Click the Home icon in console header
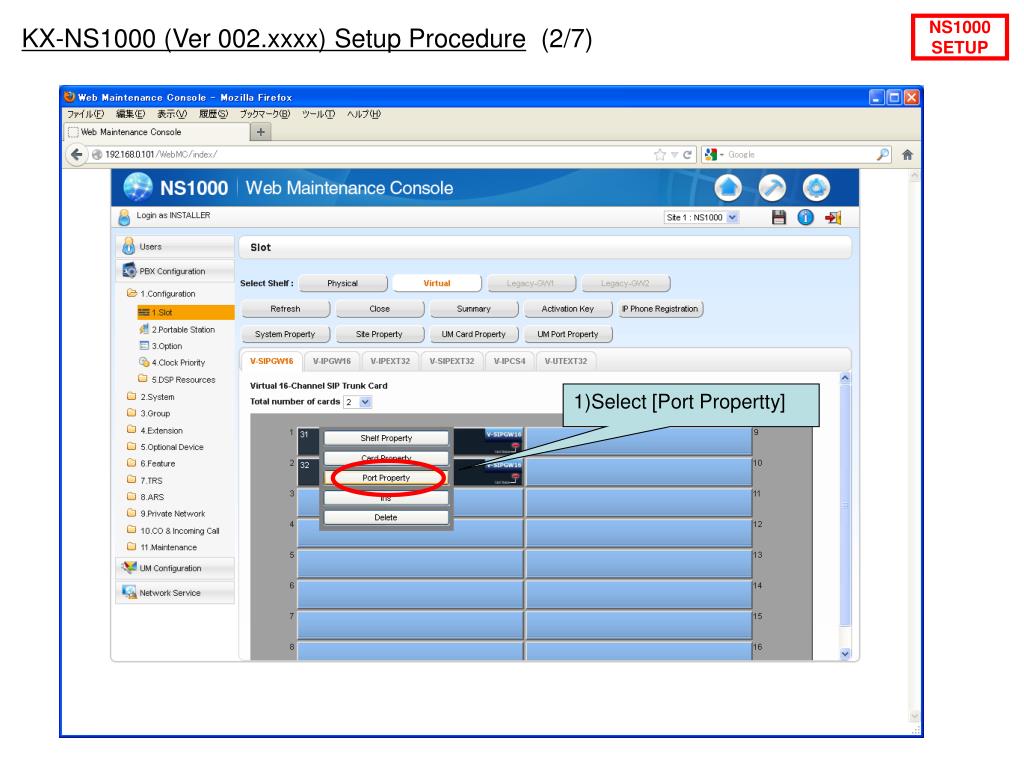The height and width of the screenshot is (768, 1024). click(728, 188)
